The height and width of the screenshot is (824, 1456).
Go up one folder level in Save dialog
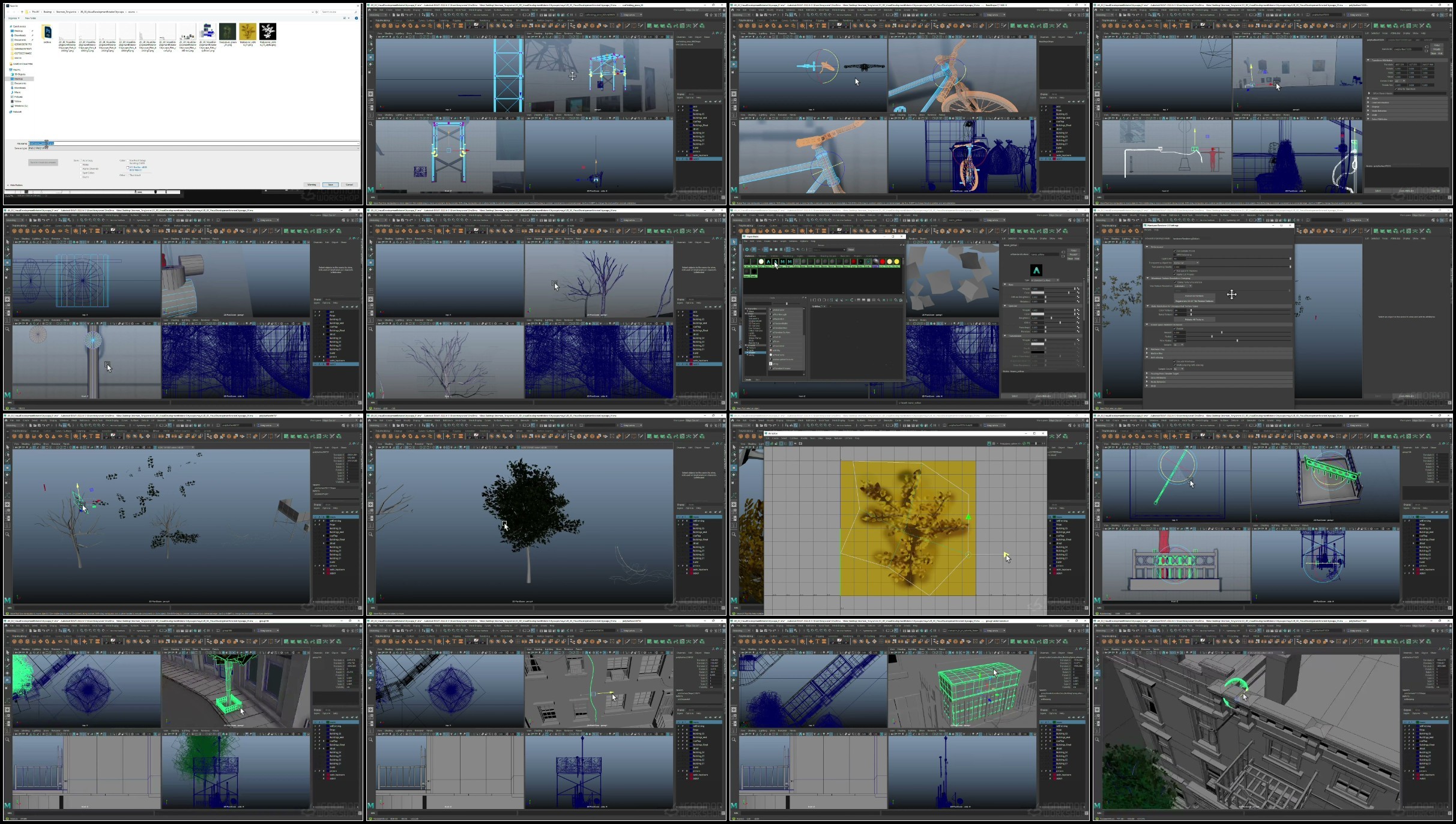[x=22, y=11]
